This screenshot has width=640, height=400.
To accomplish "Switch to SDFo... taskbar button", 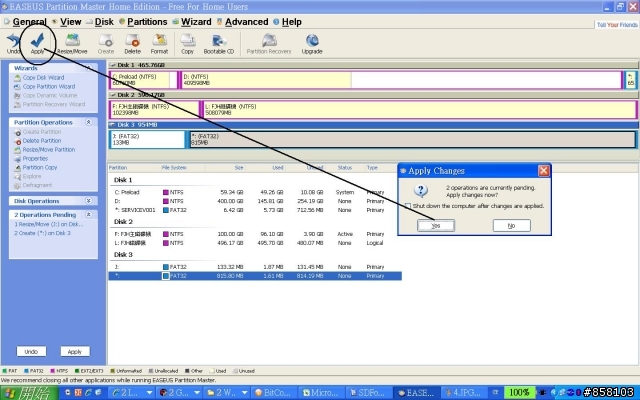I will [x=367, y=393].
